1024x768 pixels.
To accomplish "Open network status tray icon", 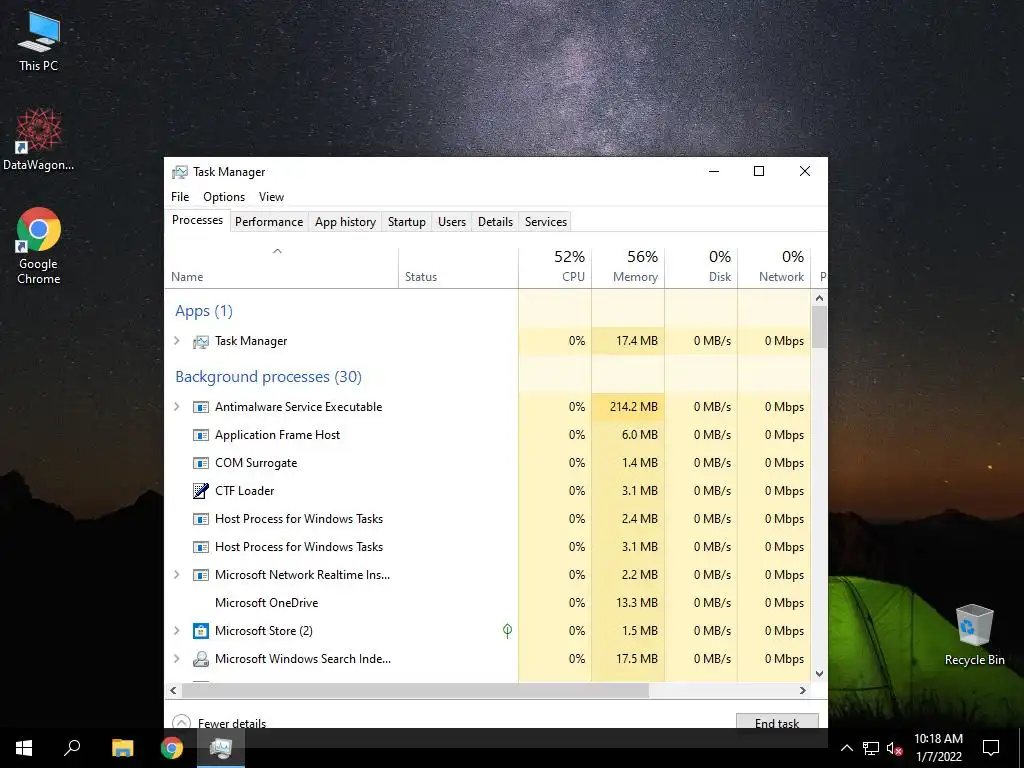I will (x=871, y=748).
